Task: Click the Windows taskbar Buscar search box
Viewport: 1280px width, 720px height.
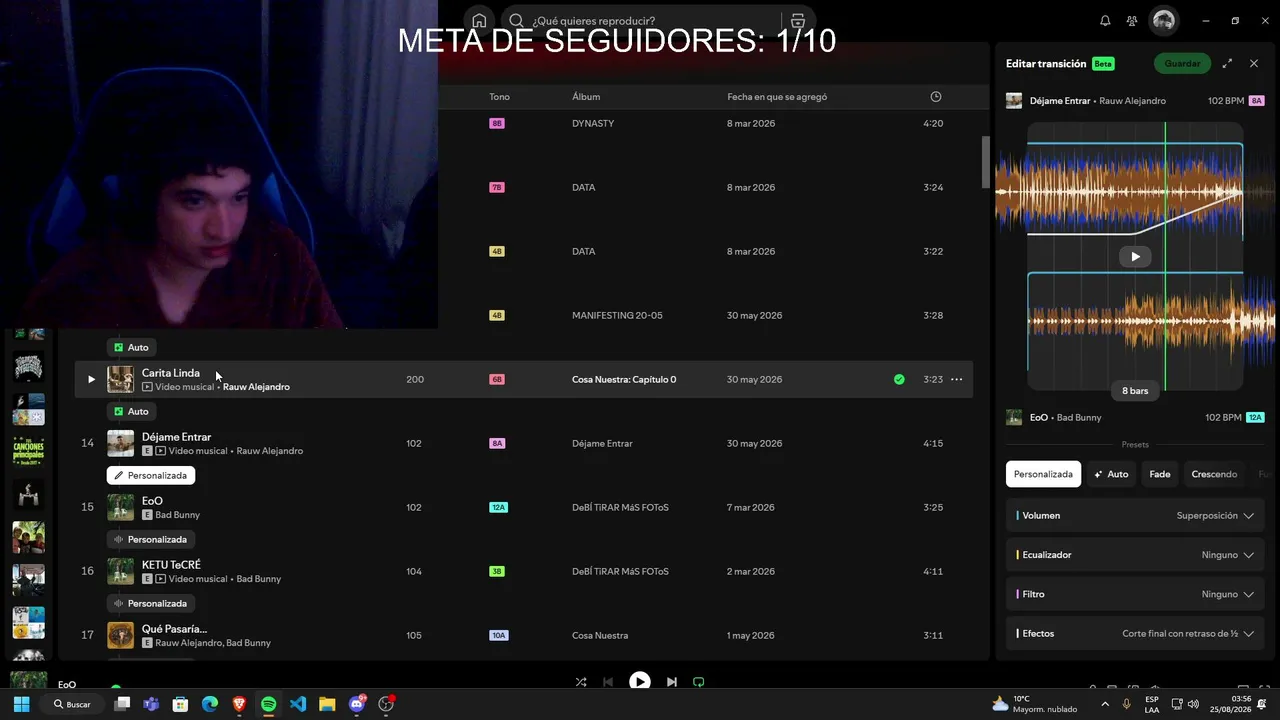Action: [x=72, y=704]
